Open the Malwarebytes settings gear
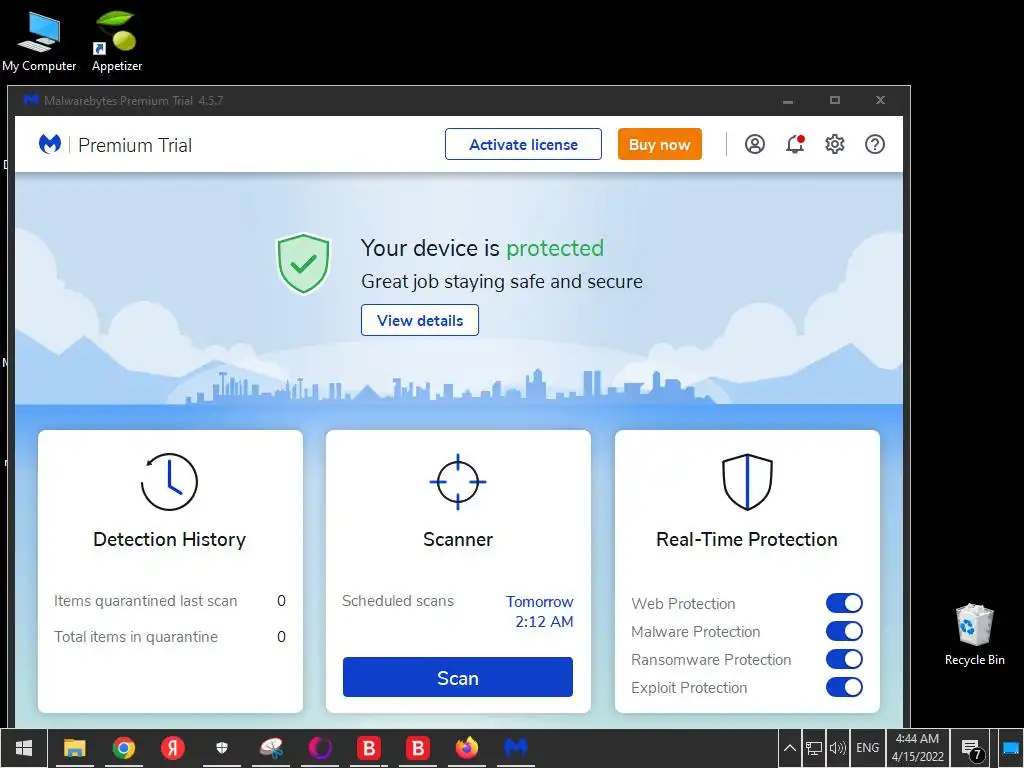 (835, 144)
